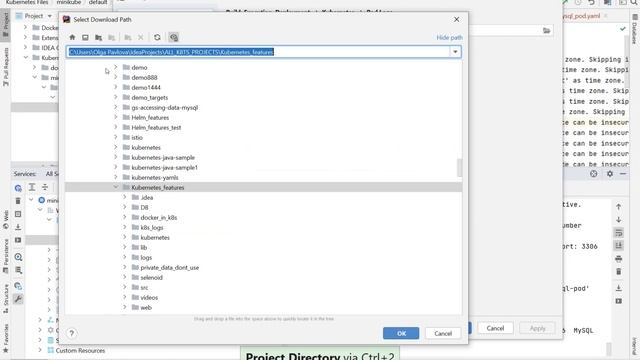Open the Persistence tool window tab
This screenshot has width=640, height=360.
(x=6, y=256)
